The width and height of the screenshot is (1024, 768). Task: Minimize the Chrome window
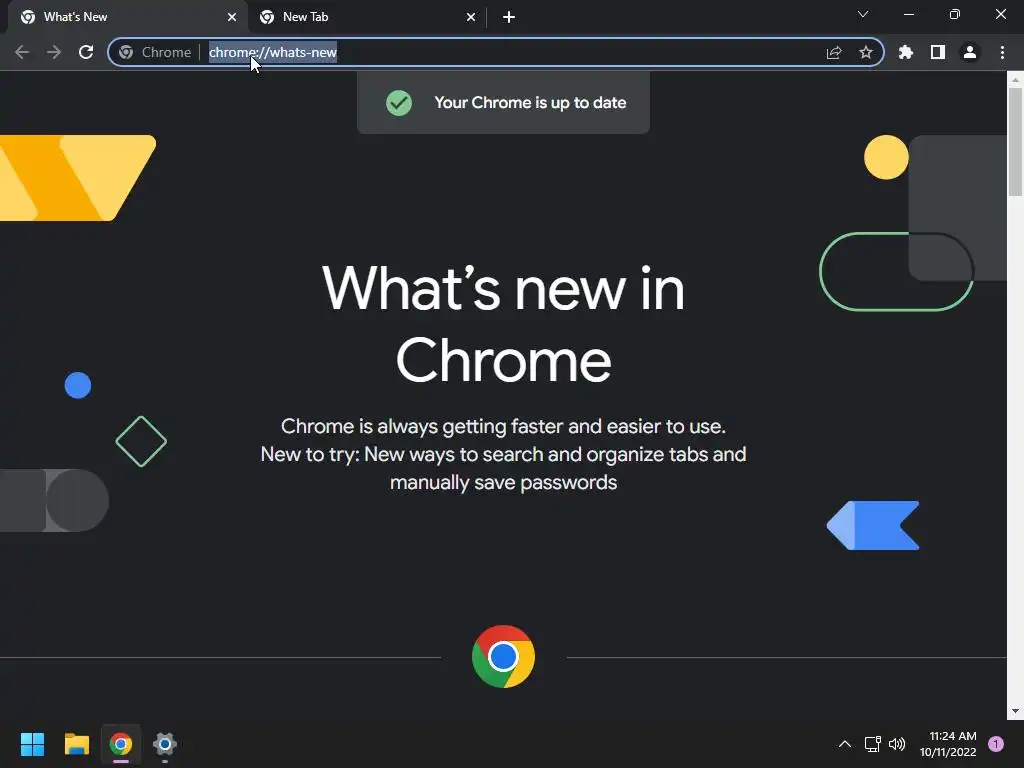[x=908, y=14]
